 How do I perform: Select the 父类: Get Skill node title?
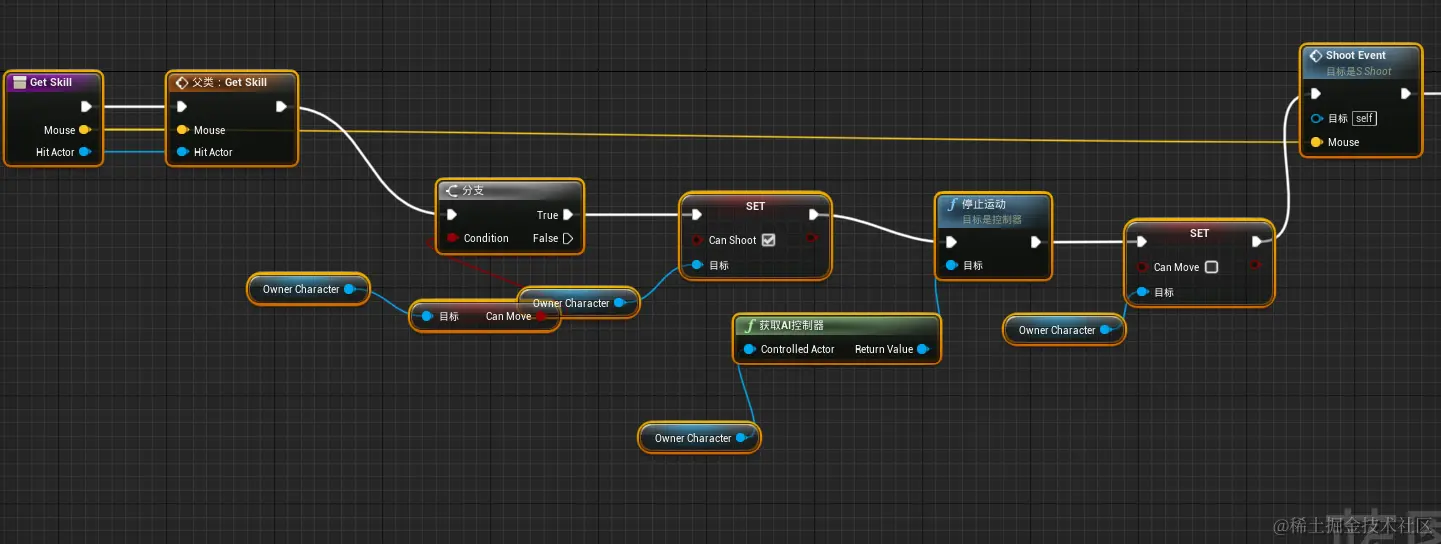pyautogui.click(x=230, y=82)
